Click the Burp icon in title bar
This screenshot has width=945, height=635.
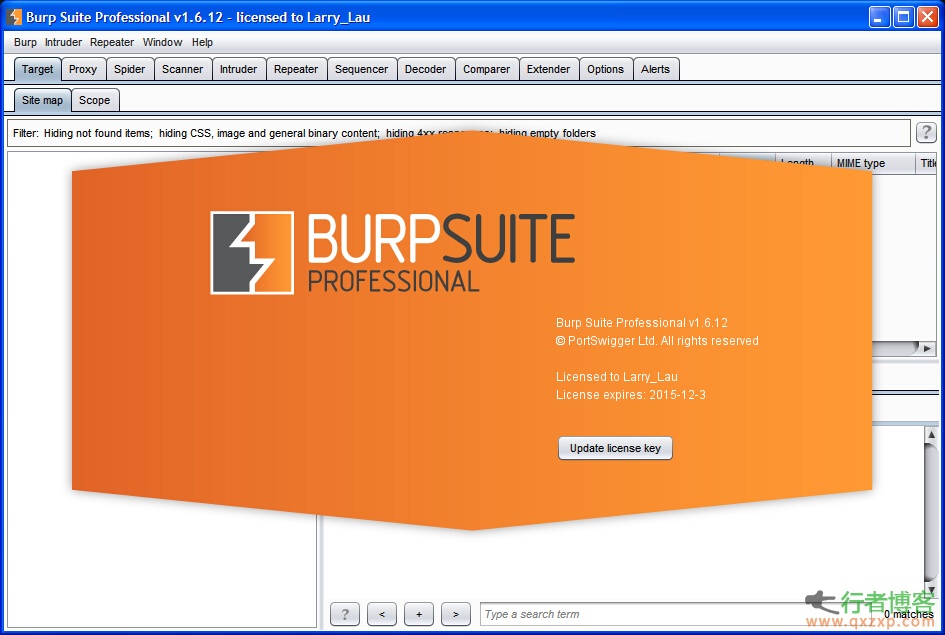tap(14, 17)
